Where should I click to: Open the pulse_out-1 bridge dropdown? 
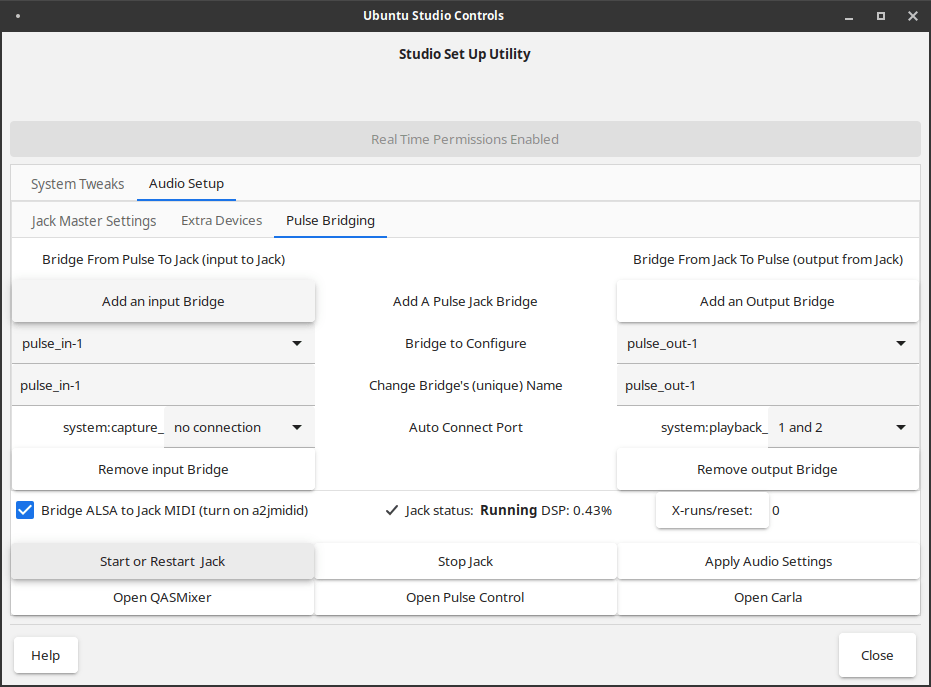point(767,343)
